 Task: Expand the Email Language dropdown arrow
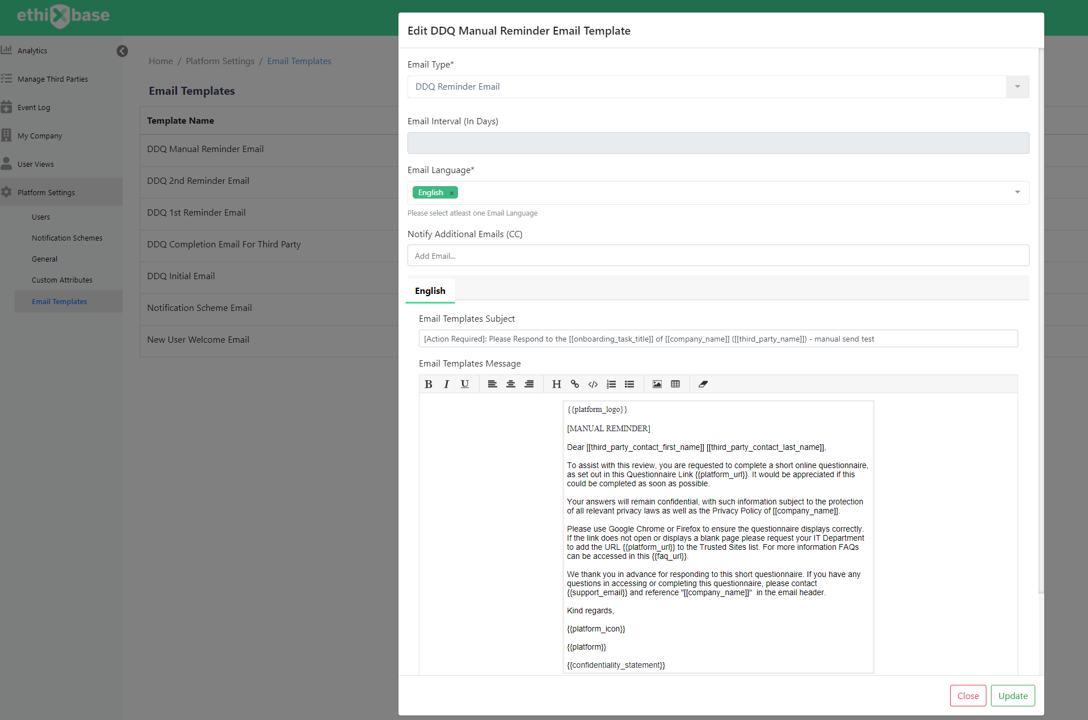pos(1017,192)
